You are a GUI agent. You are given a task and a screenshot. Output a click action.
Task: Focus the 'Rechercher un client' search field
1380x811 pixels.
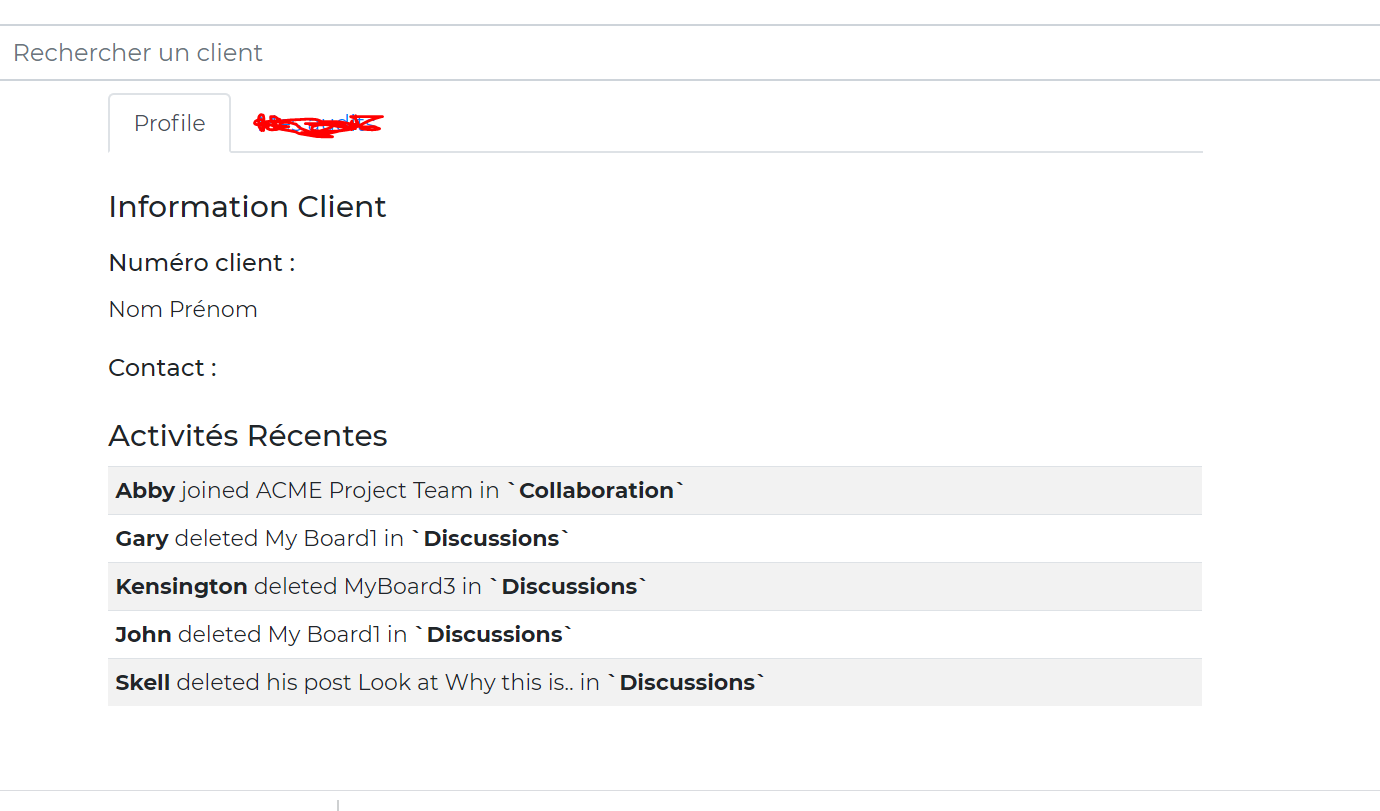coord(690,53)
